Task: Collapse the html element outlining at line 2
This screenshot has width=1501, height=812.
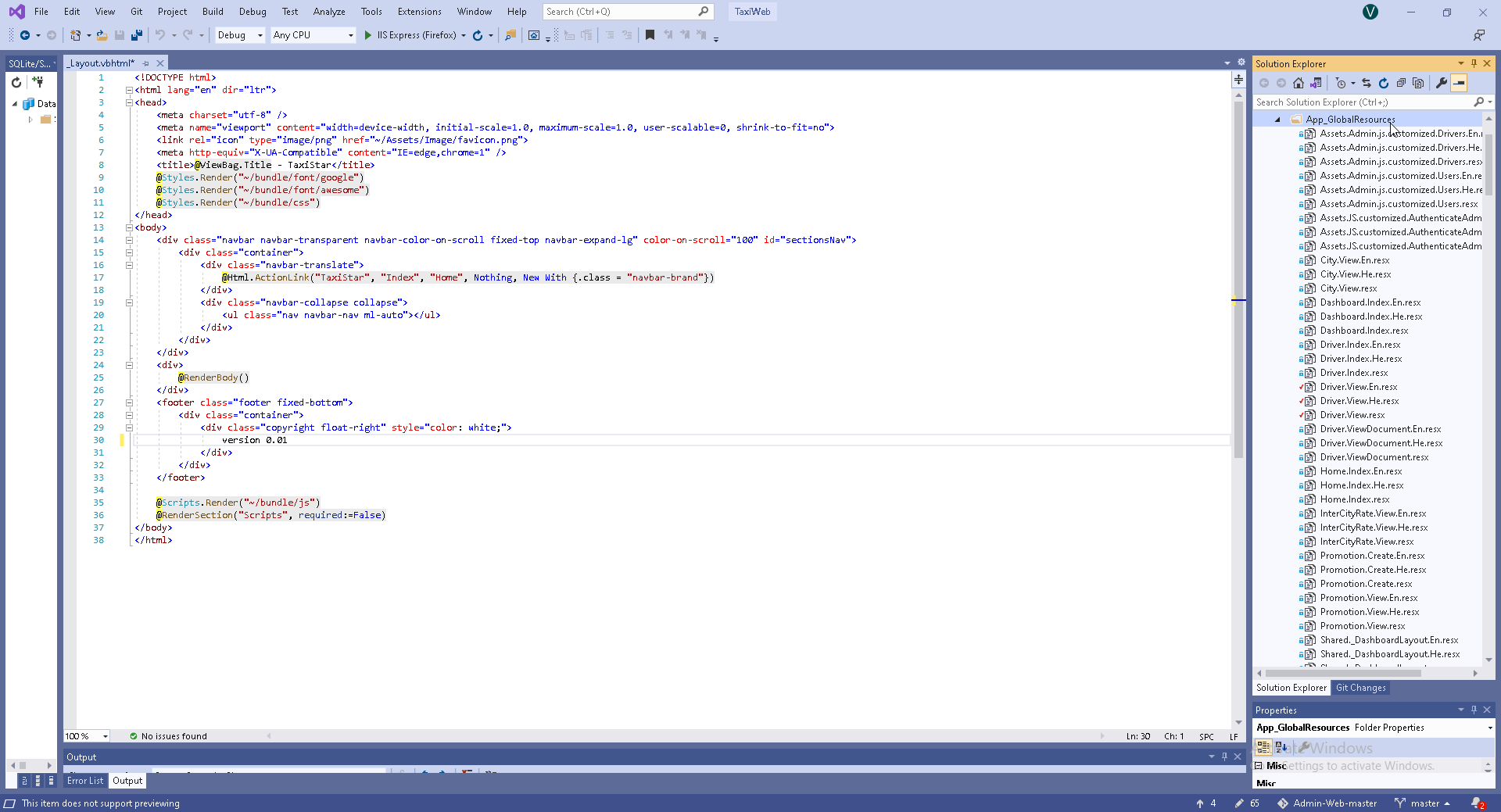Action: click(129, 90)
